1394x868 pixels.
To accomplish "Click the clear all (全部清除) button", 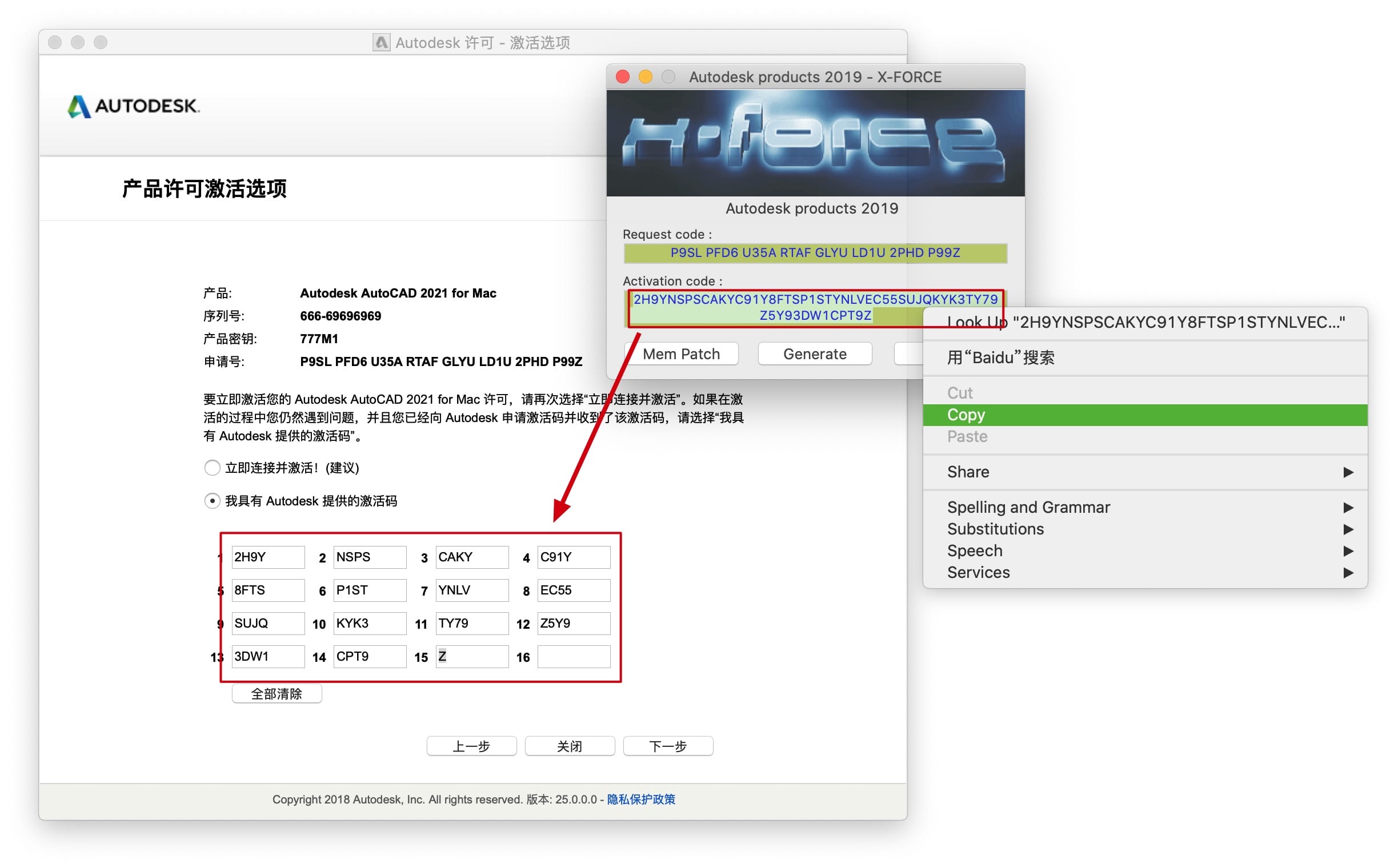I will [277, 693].
